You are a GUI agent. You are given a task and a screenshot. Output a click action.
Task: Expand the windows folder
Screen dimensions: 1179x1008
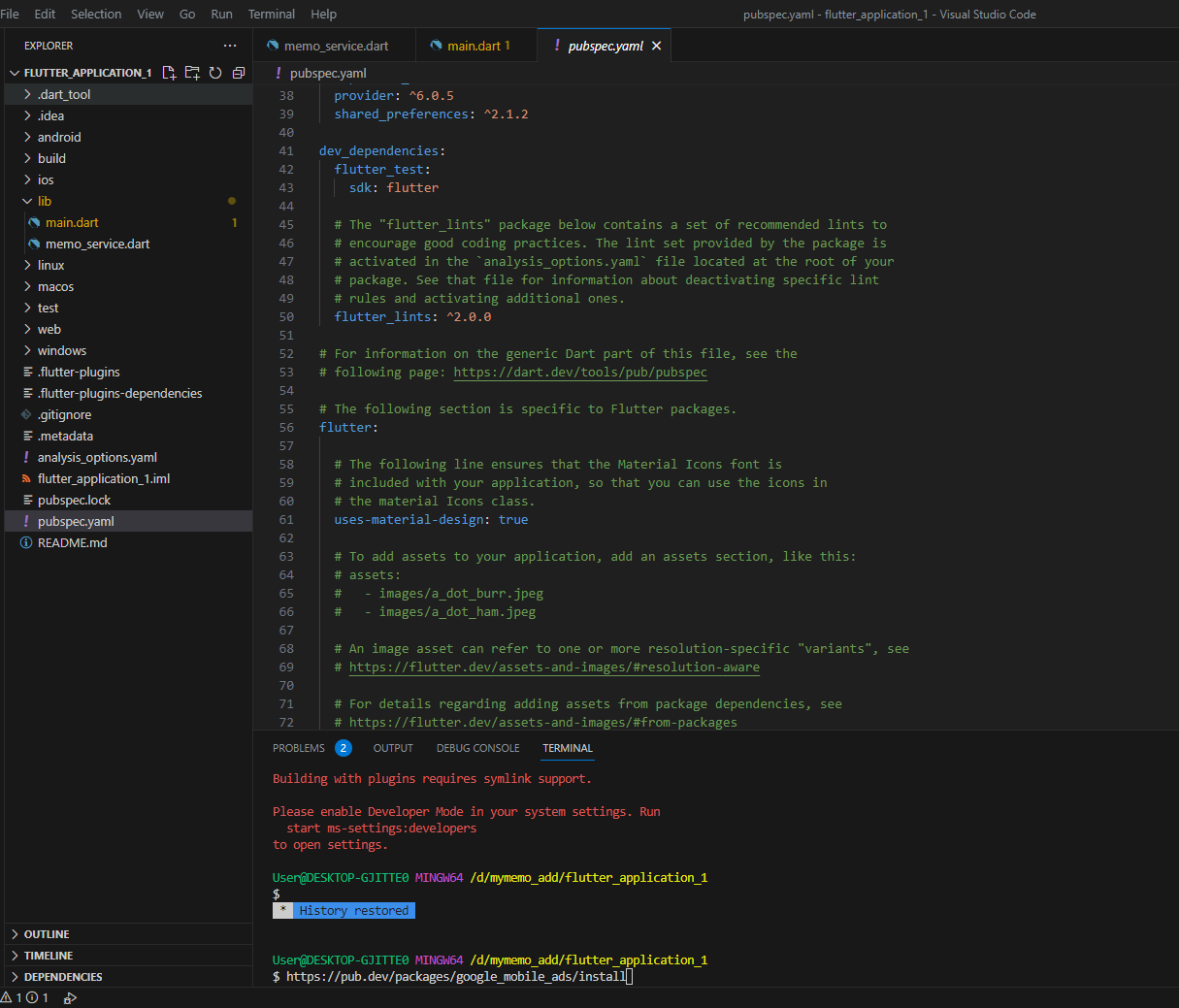(27, 350)
